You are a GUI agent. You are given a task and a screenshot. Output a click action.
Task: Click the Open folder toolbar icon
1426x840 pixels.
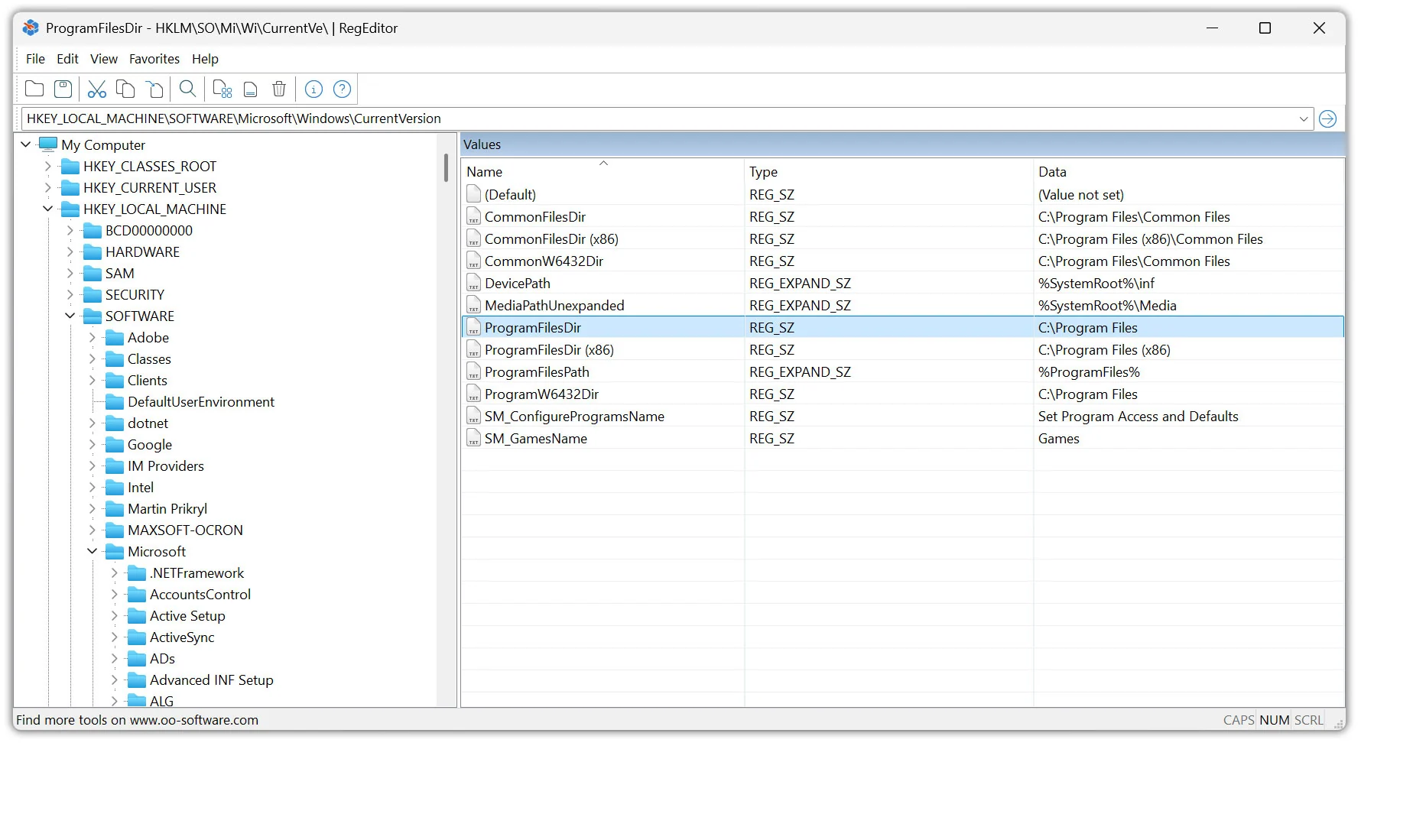tap(34, 89)
